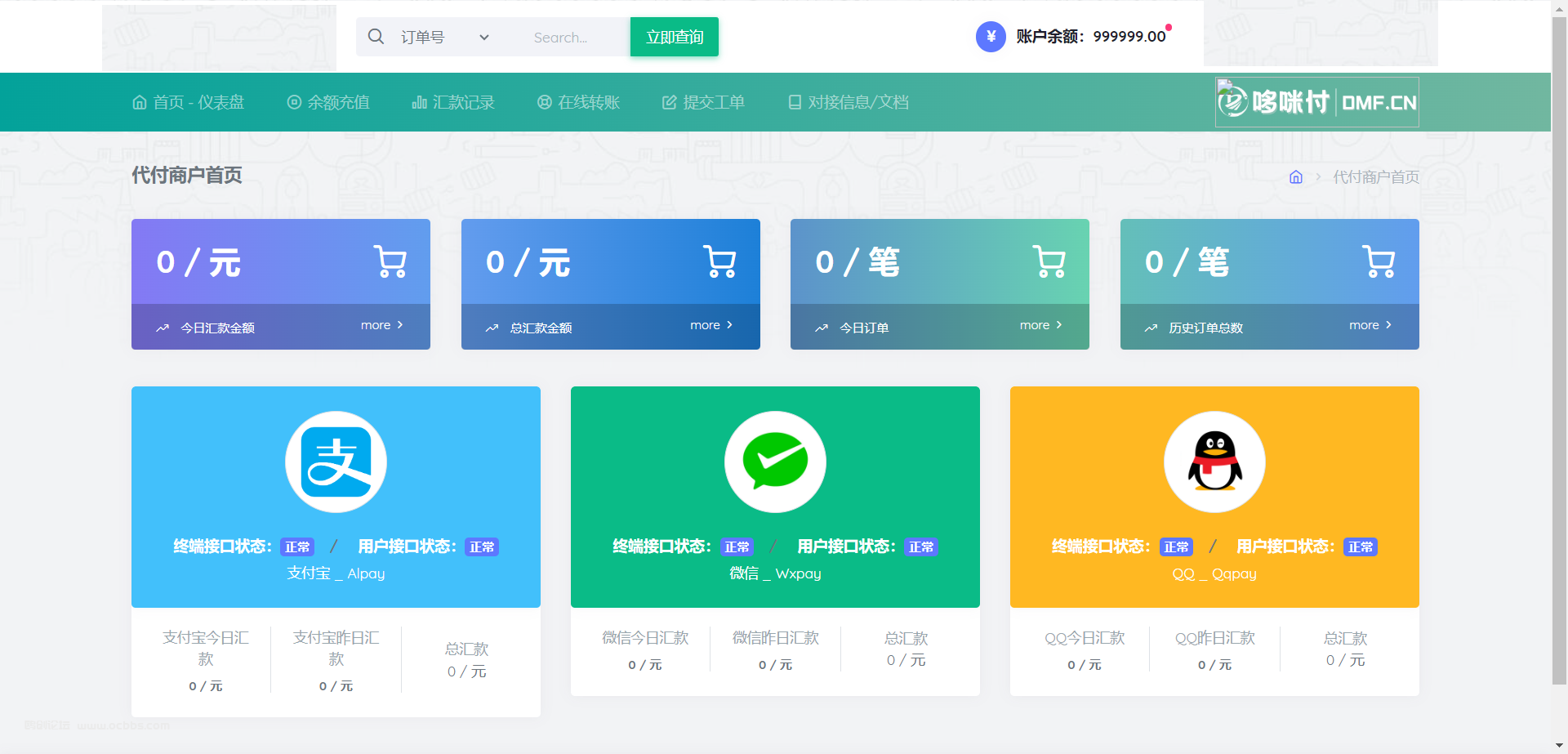Click the edit icon beside 提交工单

click(670, 102)
